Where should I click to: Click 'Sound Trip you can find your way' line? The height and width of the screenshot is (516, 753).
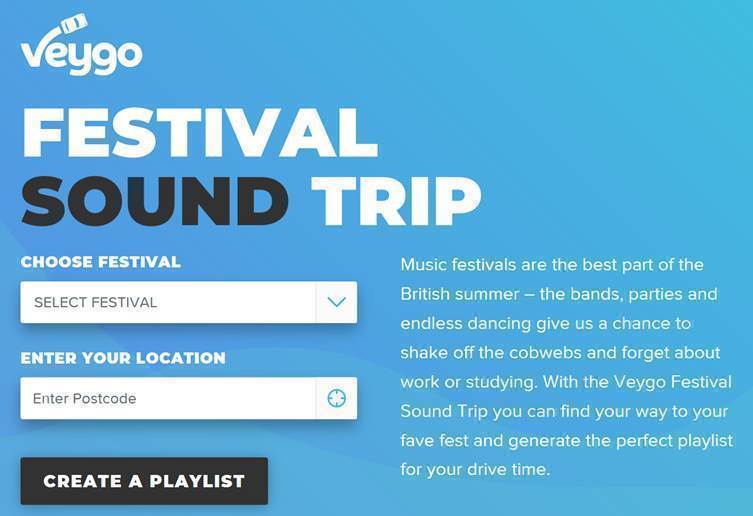coord(564,411)
